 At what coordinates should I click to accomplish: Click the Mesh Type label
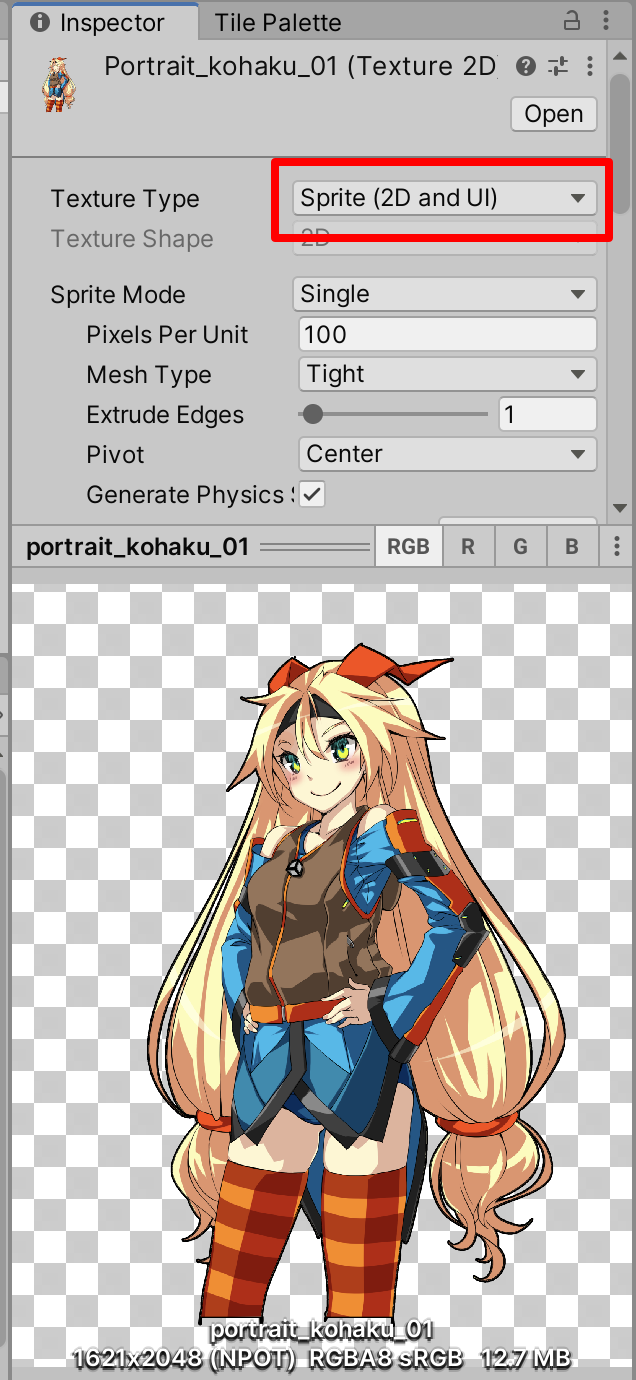tap(149, 375)
